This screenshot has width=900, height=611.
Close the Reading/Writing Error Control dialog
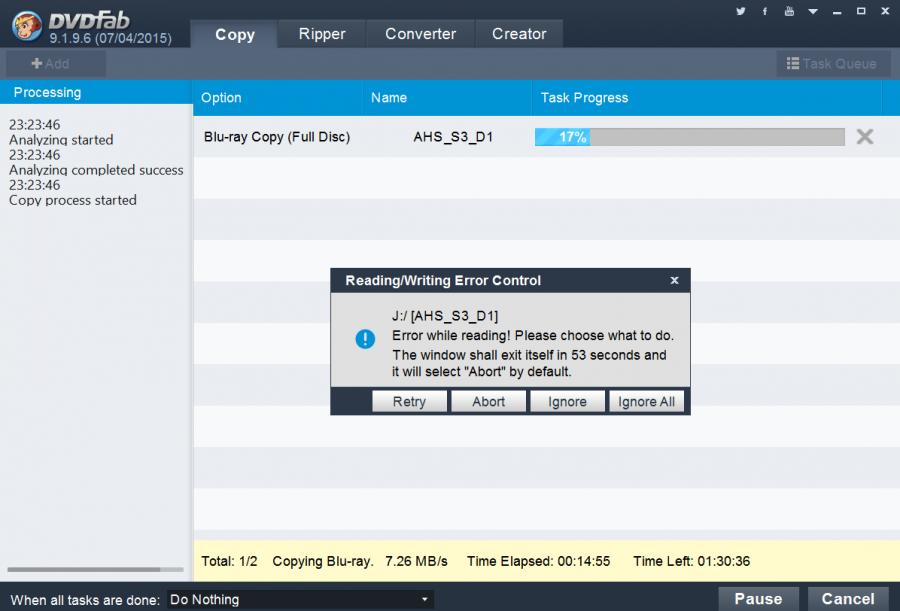(674, 280)
